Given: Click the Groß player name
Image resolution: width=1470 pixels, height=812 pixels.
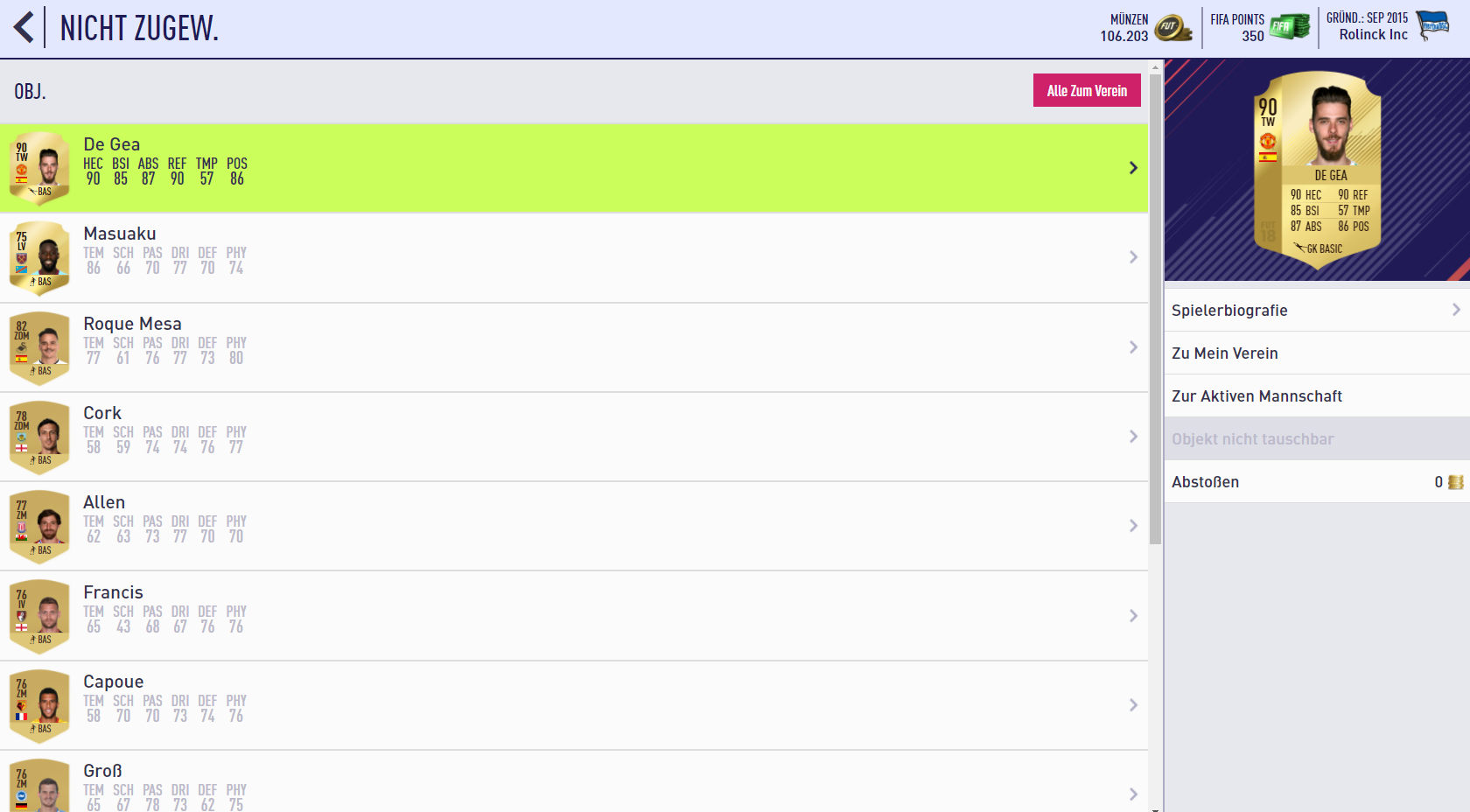Looking at the screenshot, I should click(102, 771).
